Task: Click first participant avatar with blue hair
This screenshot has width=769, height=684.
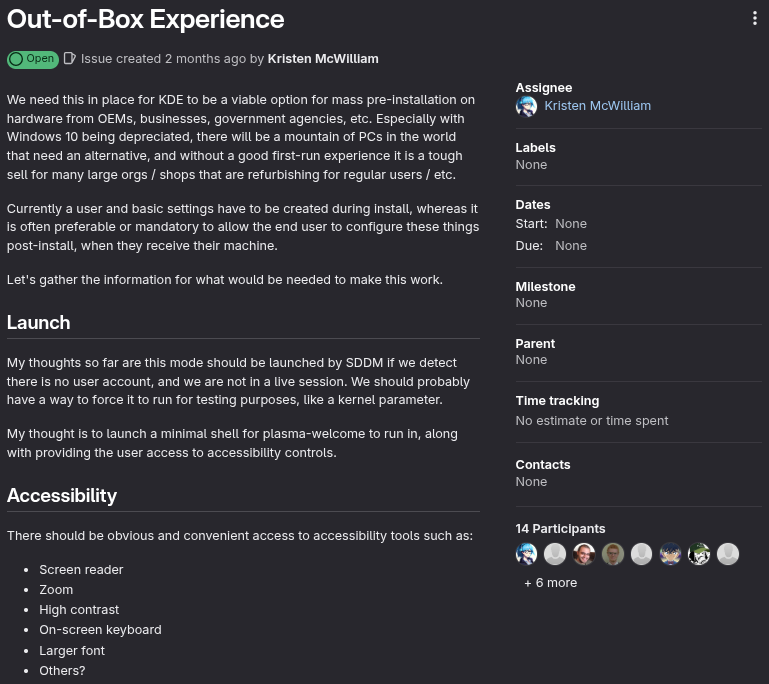Action: [526, 554]
